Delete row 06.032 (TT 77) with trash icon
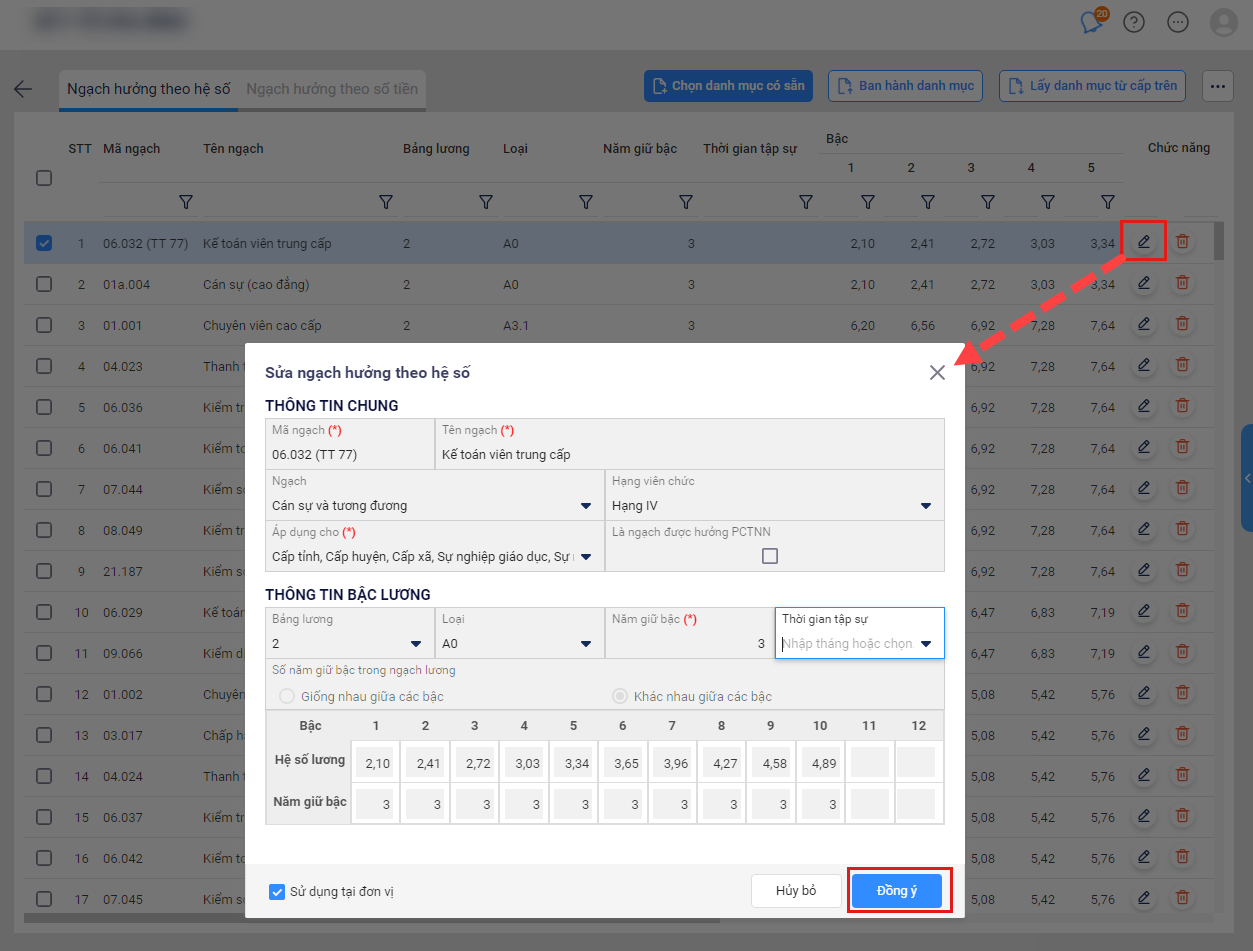 click(x=1182, y=241)
